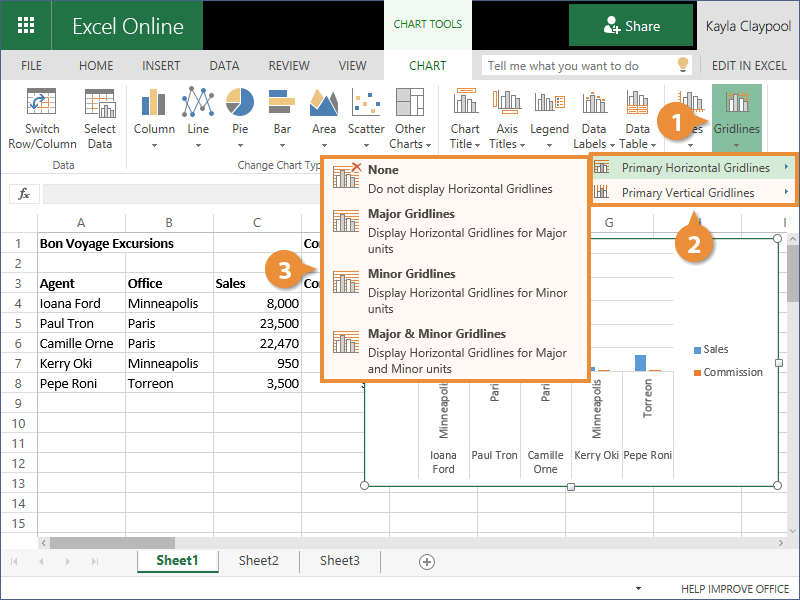Select the Scatter chart icon
Viewport: 800px width, 600px height.
click(x=366, y=104)
